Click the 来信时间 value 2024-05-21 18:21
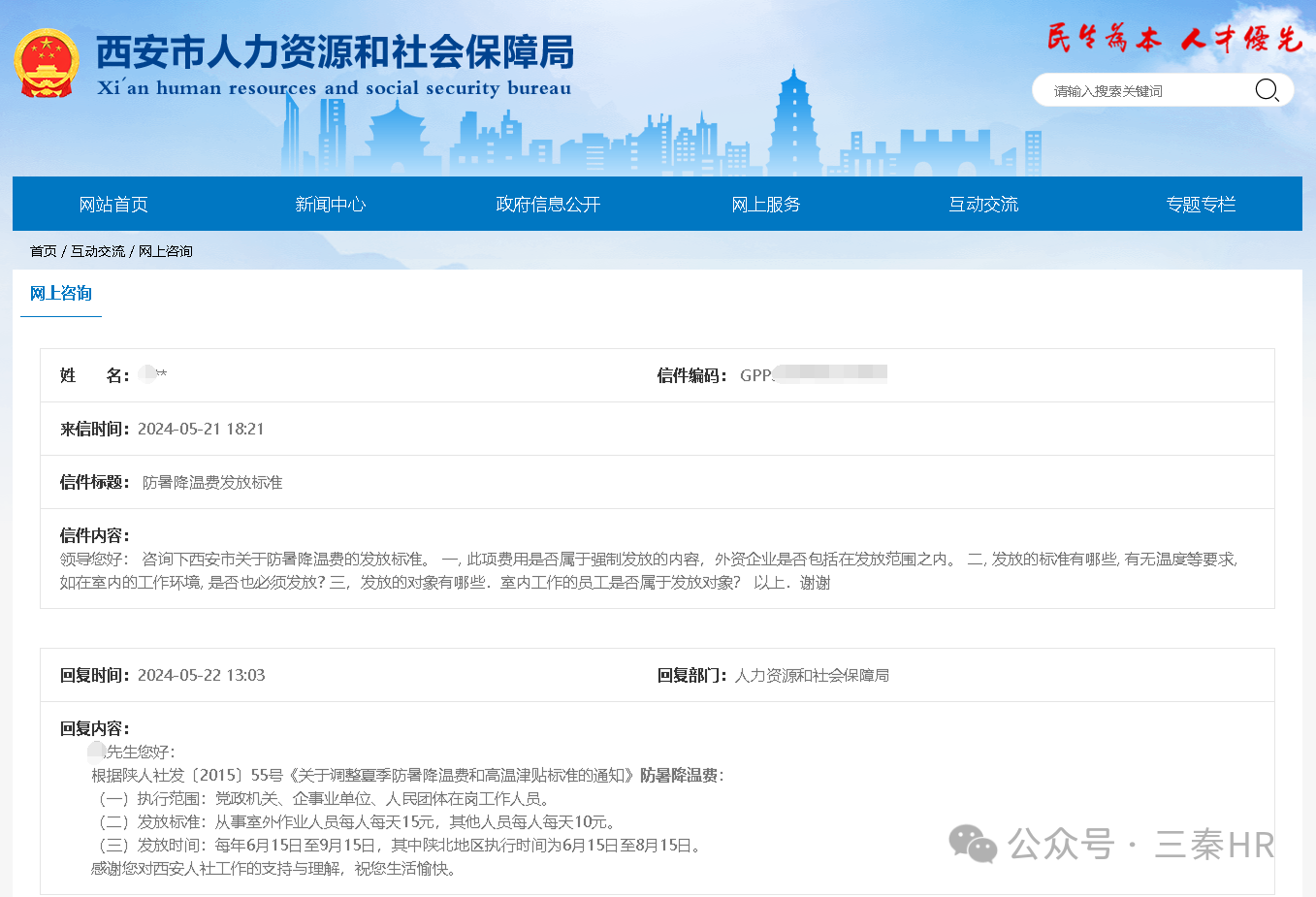The image size is (1316, 897). tap(201, 429)
